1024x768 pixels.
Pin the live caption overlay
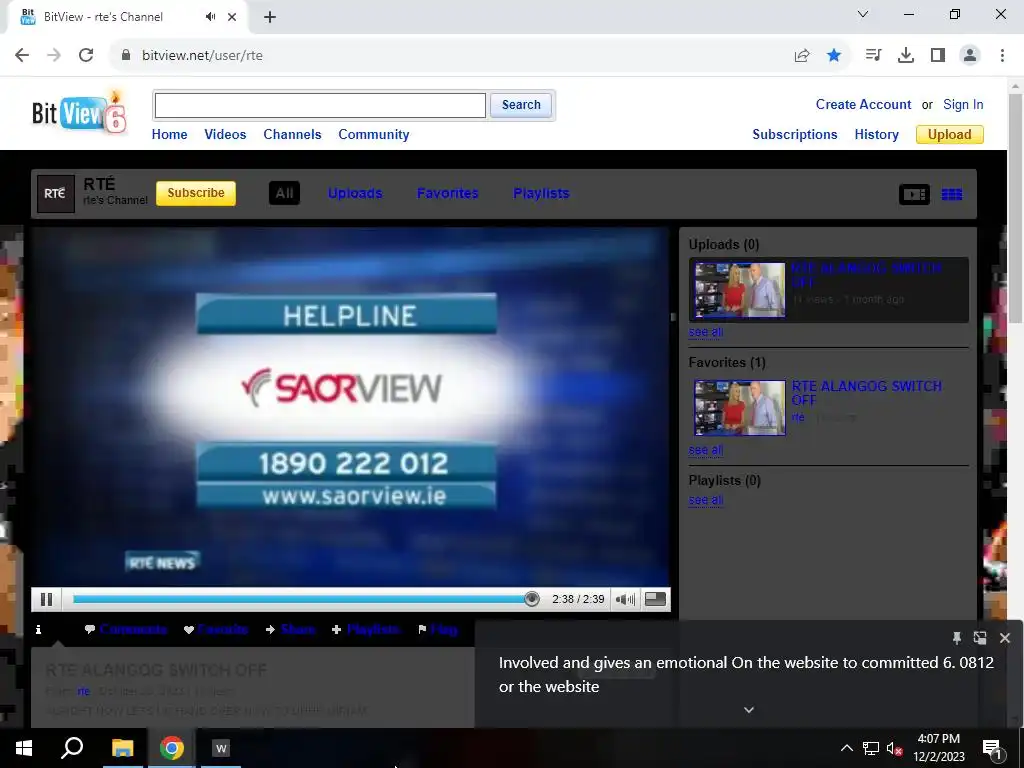coord(957,638)
